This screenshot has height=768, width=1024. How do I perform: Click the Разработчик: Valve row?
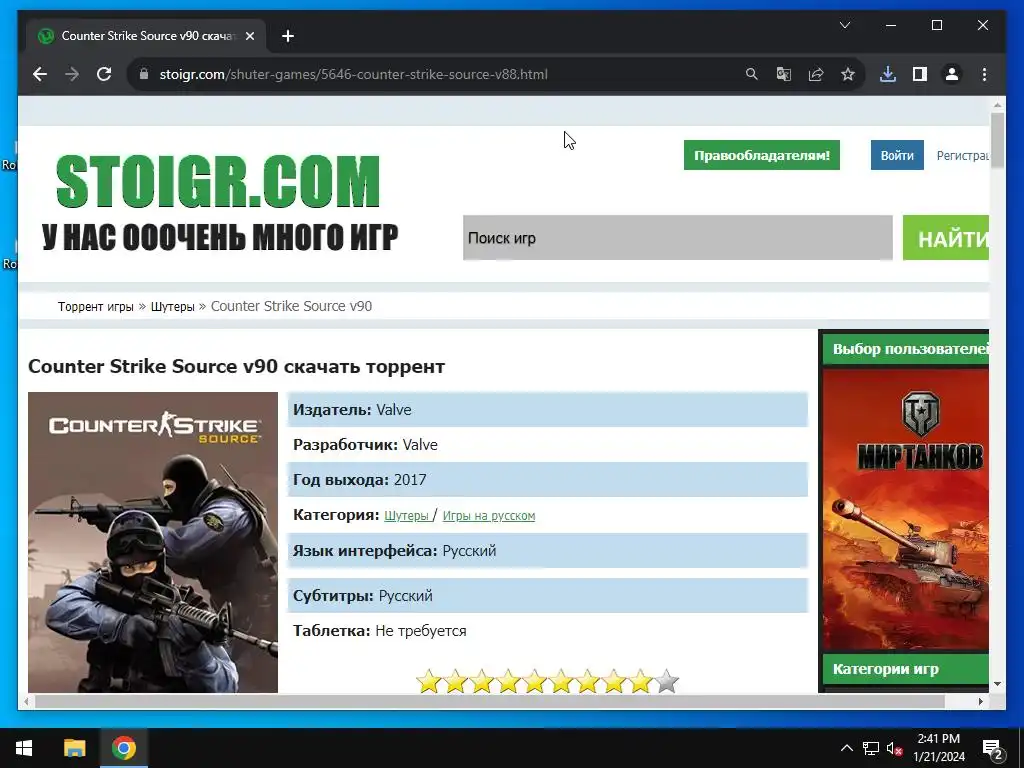(x=548, y=445)
